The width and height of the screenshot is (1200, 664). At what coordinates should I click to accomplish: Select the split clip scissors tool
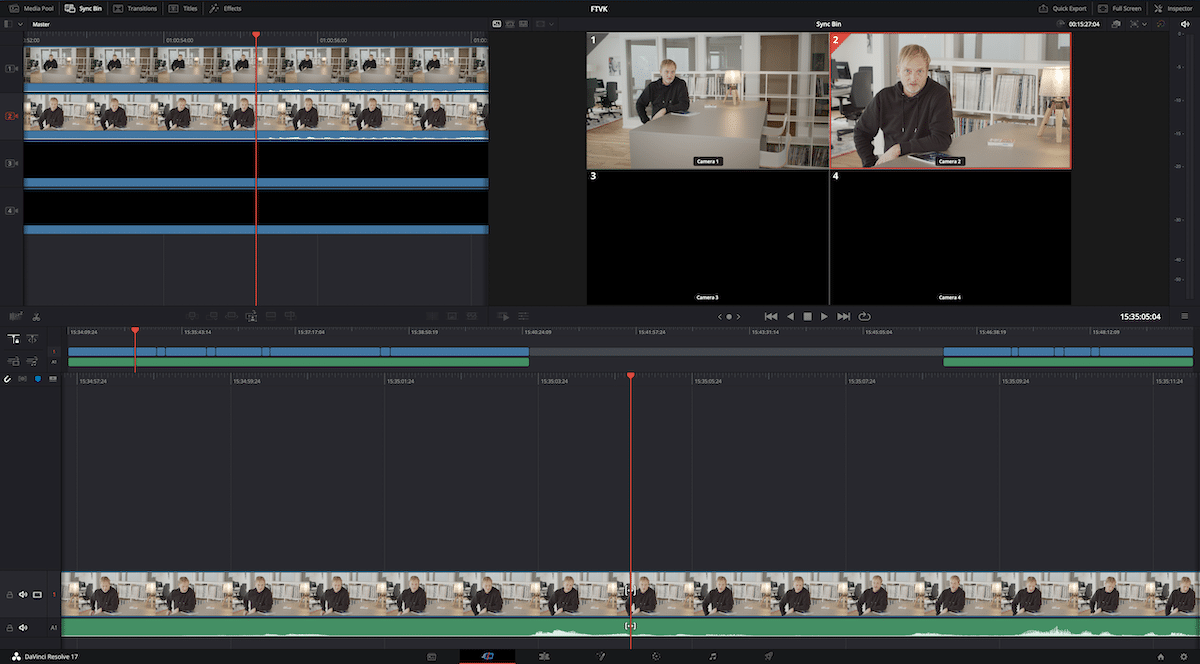(x=36, y=316)
